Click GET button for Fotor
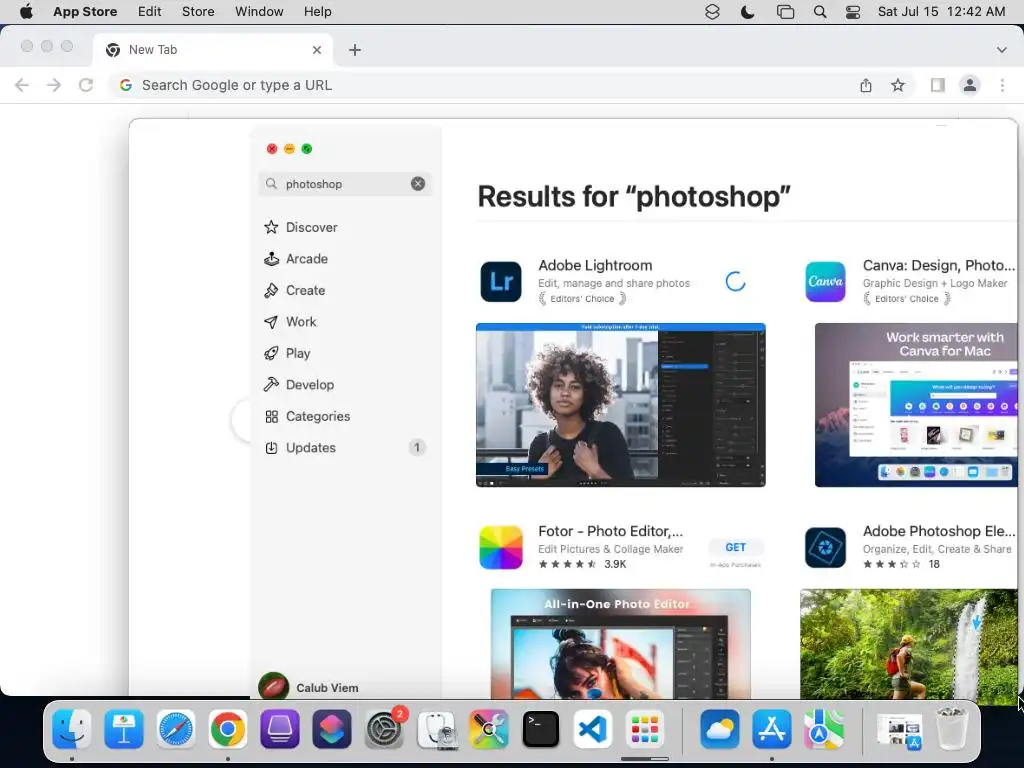This screenshot has height=768, width=1024. pyautogui.click(x=735, y=547)
